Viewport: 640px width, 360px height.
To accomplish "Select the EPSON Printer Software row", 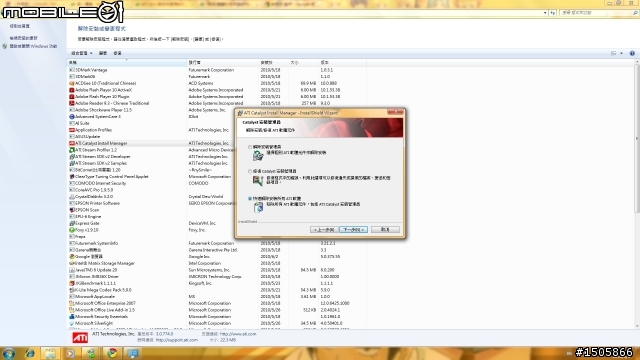I will (217, 203).
